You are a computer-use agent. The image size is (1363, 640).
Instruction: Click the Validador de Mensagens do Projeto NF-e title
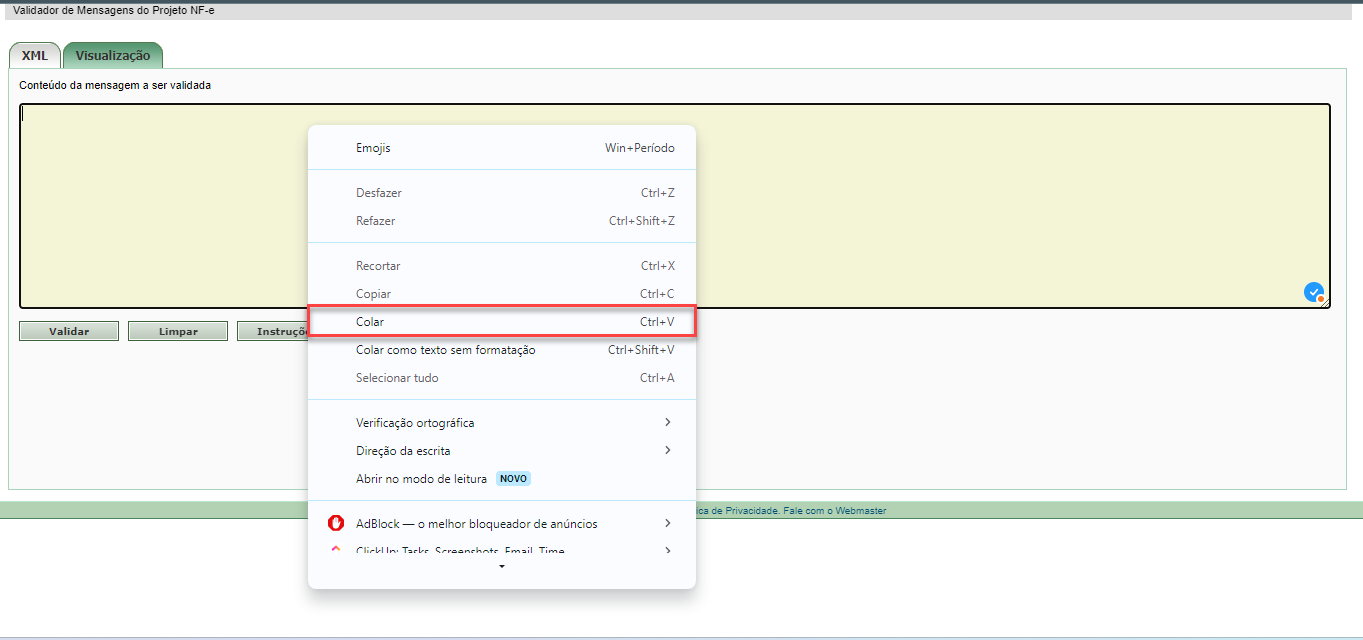[114, 10]
